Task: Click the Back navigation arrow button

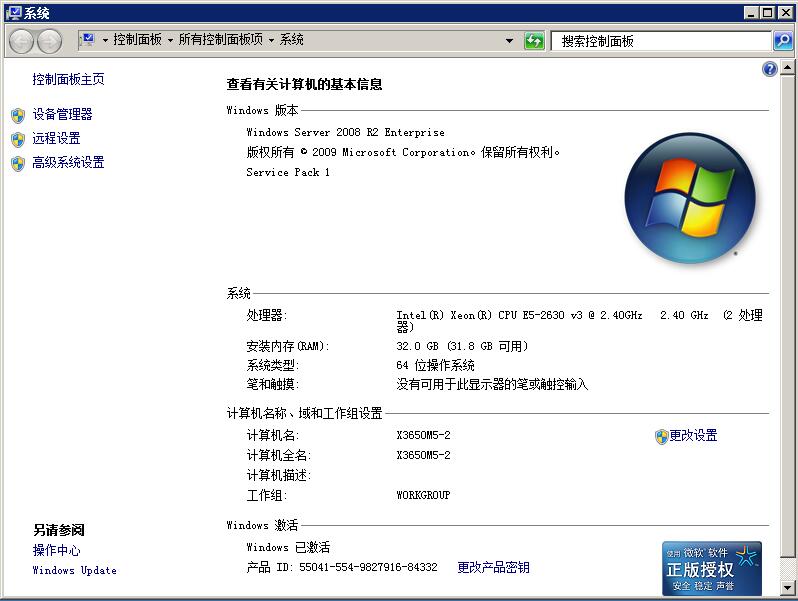Action: point(21,41)
